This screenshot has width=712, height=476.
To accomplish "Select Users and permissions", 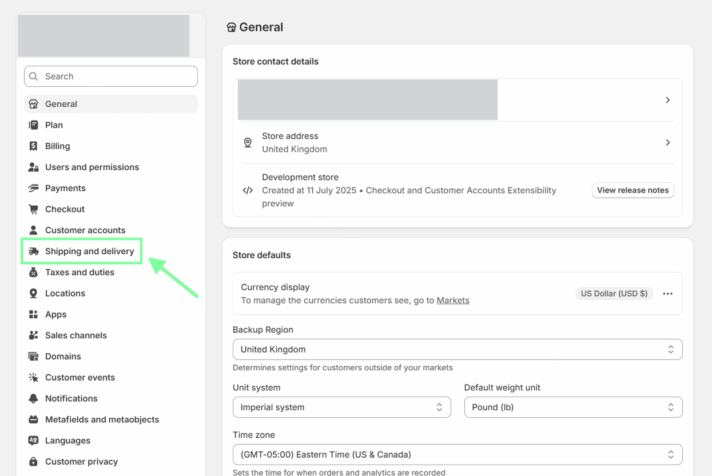I will (111, 167).
